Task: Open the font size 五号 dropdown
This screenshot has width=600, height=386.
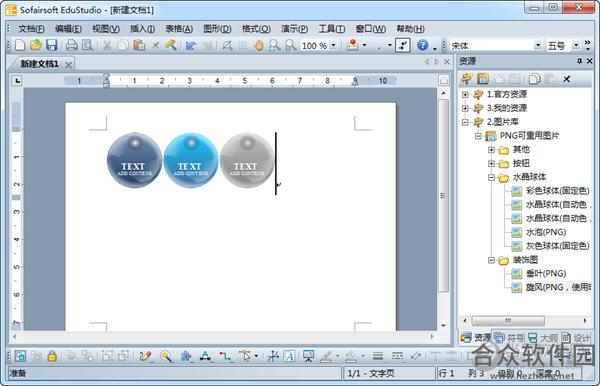Action: click(576, 46)
